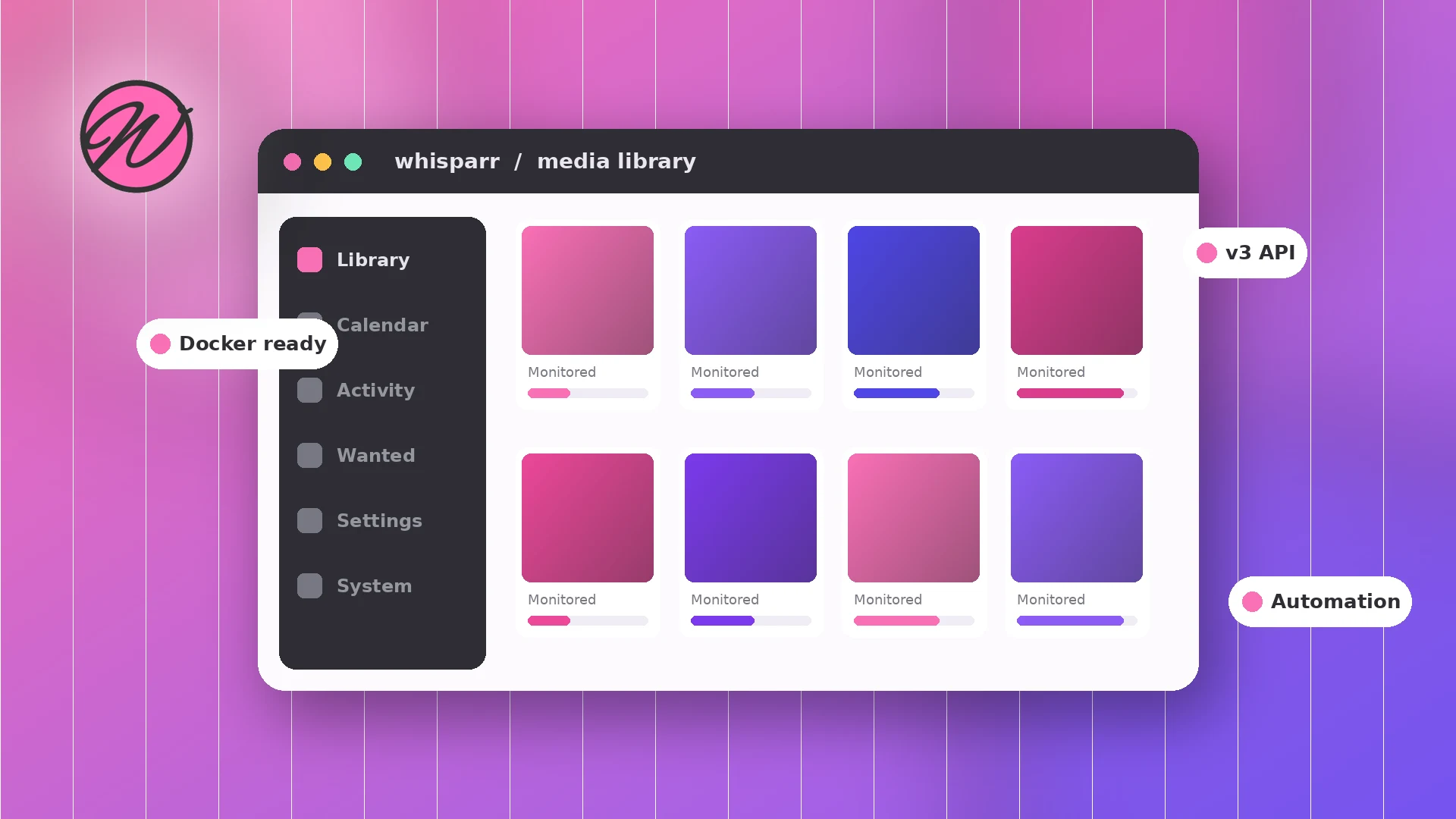Screen dimensions: 1456x819
Task: Click the pink dot in Docker ready badge
Action: (160, 344)
